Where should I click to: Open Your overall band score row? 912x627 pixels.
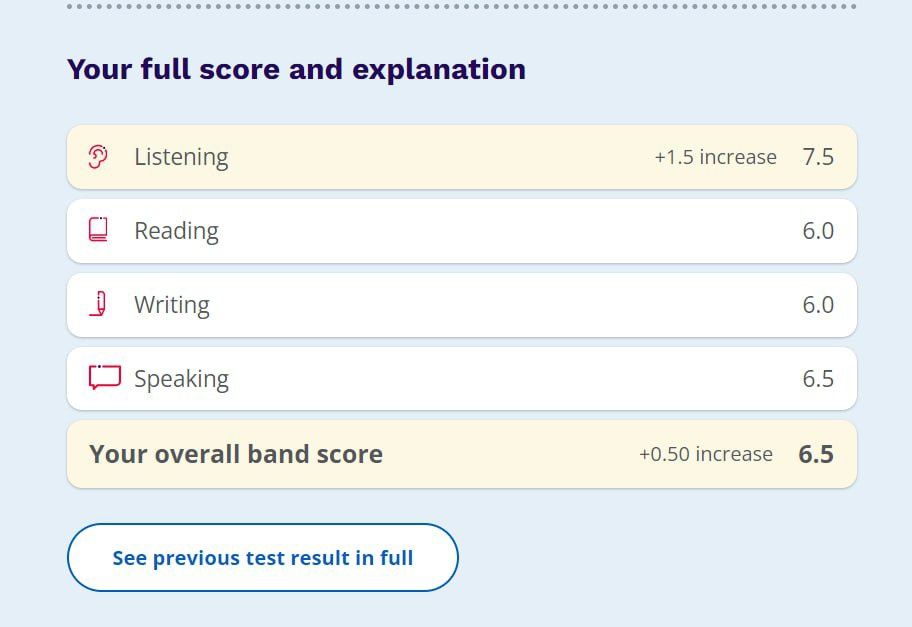coord(462,454)
